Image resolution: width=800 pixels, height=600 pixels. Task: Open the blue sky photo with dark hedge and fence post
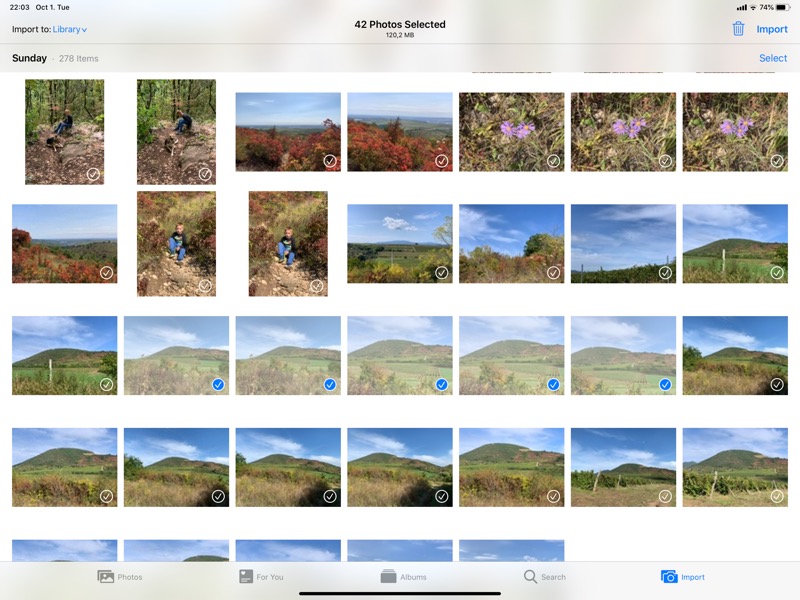coord(623,243)
